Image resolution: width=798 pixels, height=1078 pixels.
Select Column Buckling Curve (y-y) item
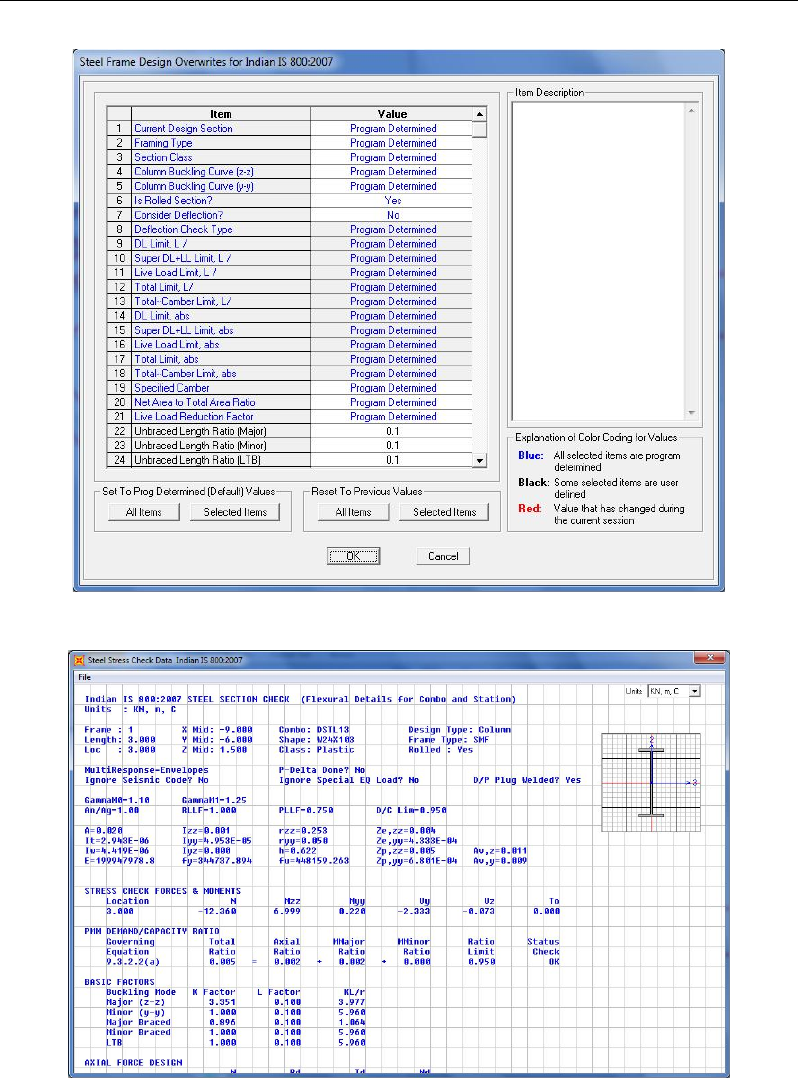[221, 186]
